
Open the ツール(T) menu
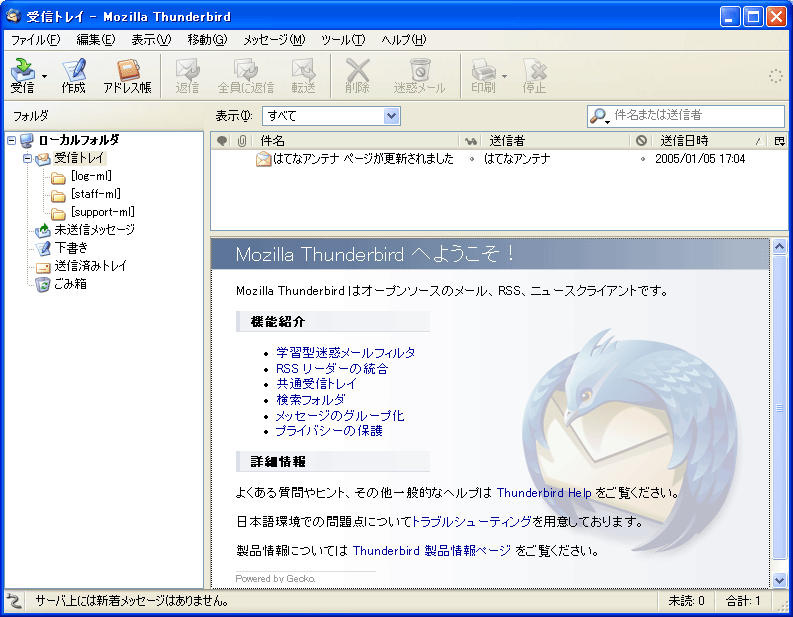coord(343,40)
